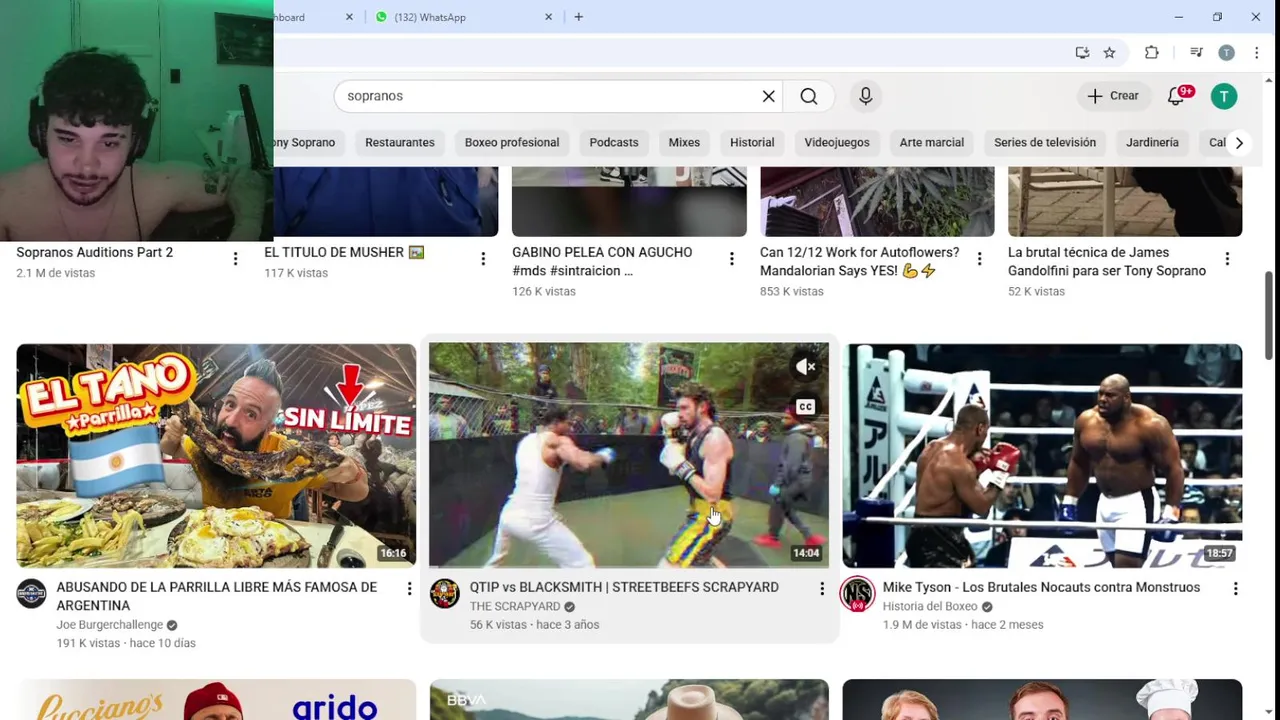Show more filter chips with right arrow

click(x=1239, y=142)
